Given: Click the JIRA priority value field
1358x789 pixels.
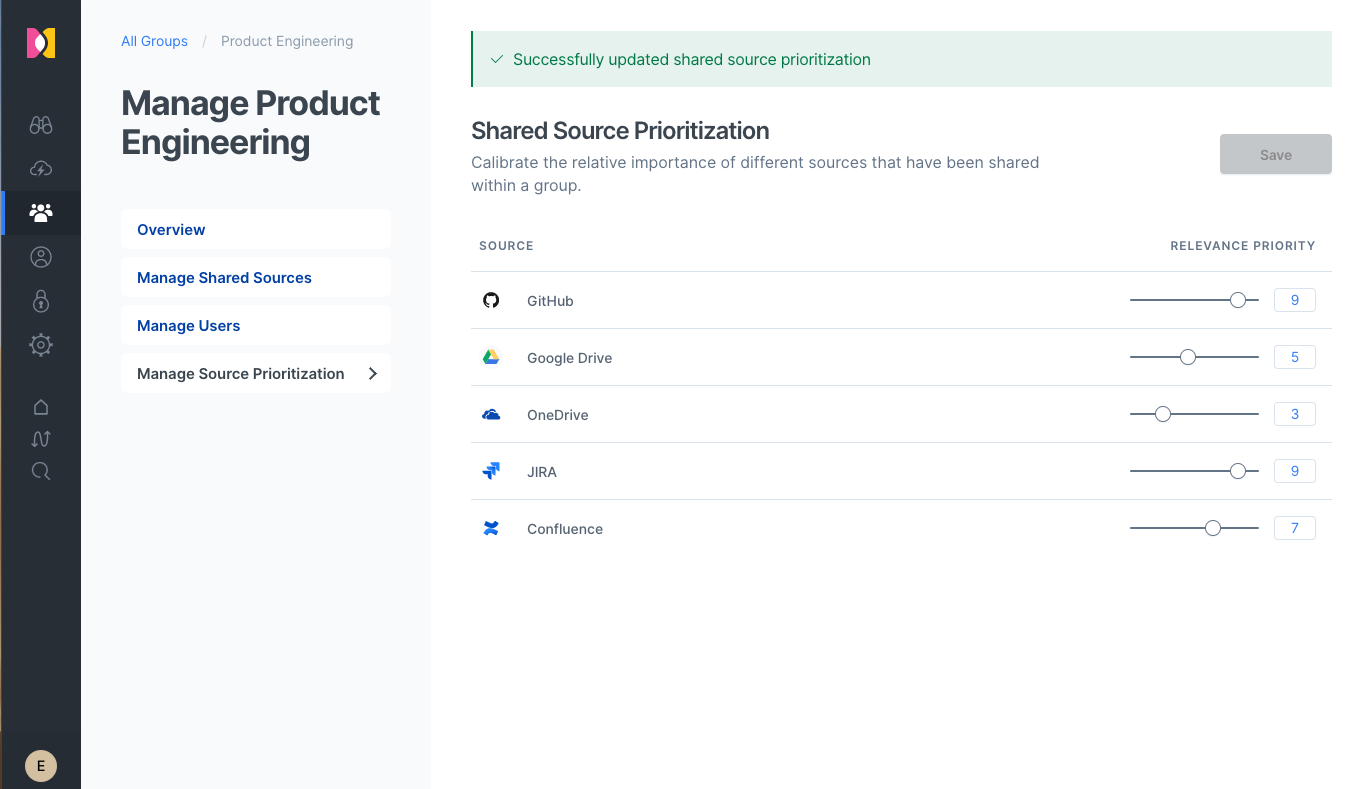Looking at the screenshot, I should coord(1295,471).
